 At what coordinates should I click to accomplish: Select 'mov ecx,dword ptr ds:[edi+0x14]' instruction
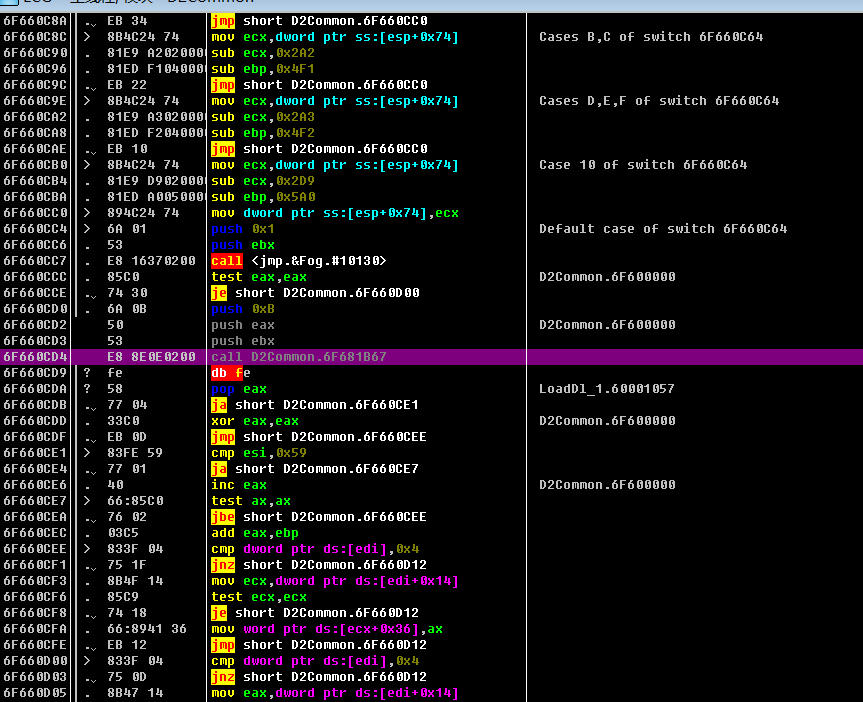tap(335, 581)
